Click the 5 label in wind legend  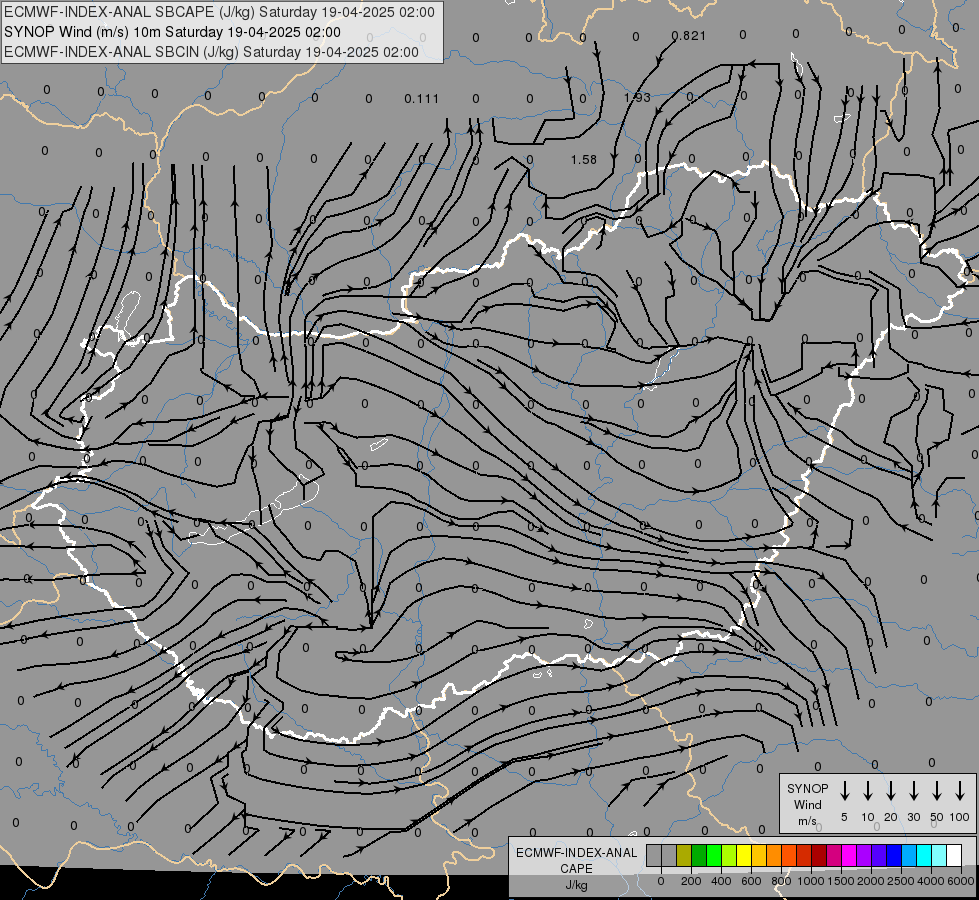pos(844,817)
